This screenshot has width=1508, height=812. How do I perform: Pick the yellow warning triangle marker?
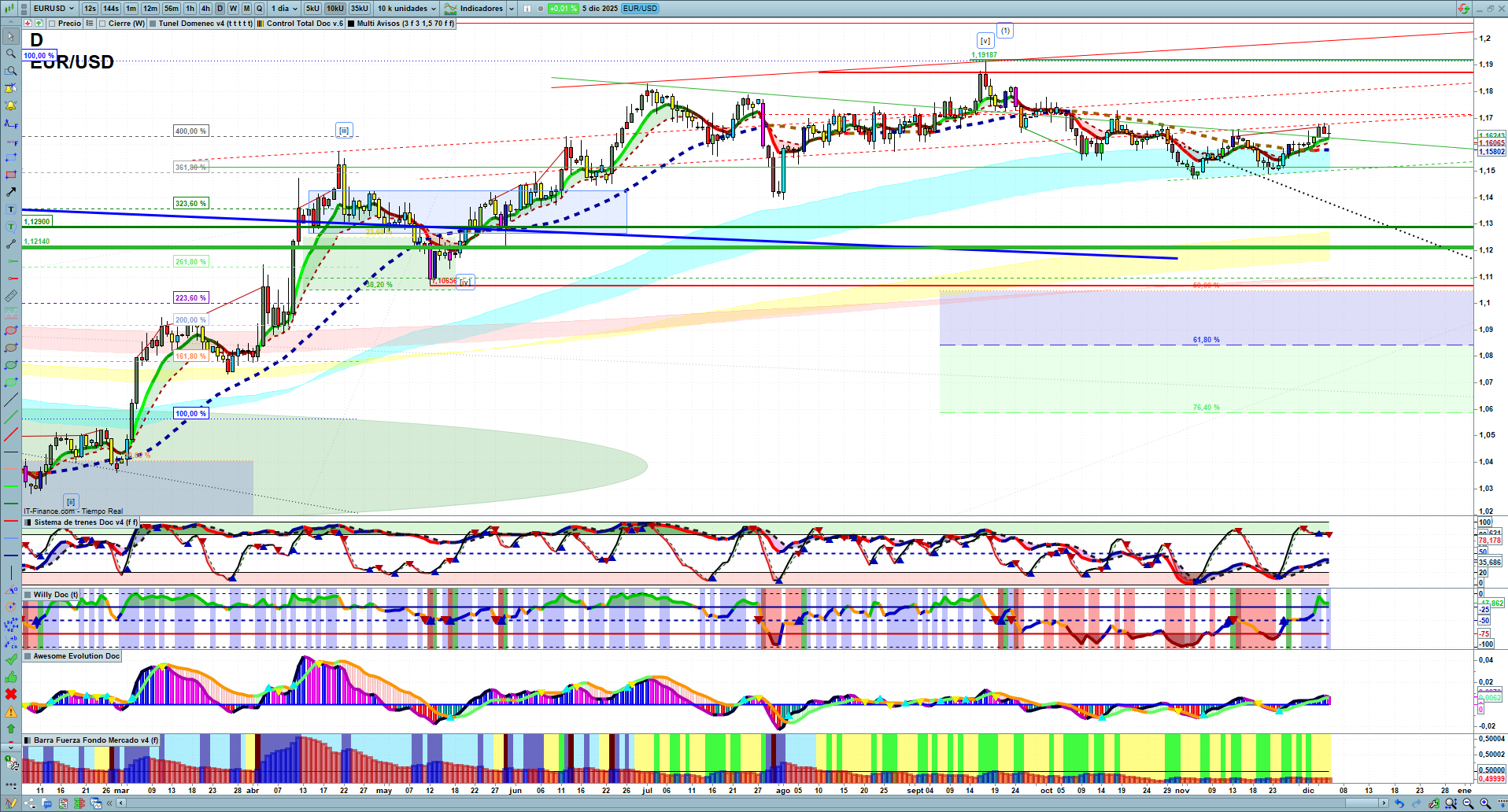pyautogui.click(x=10, y=711)
